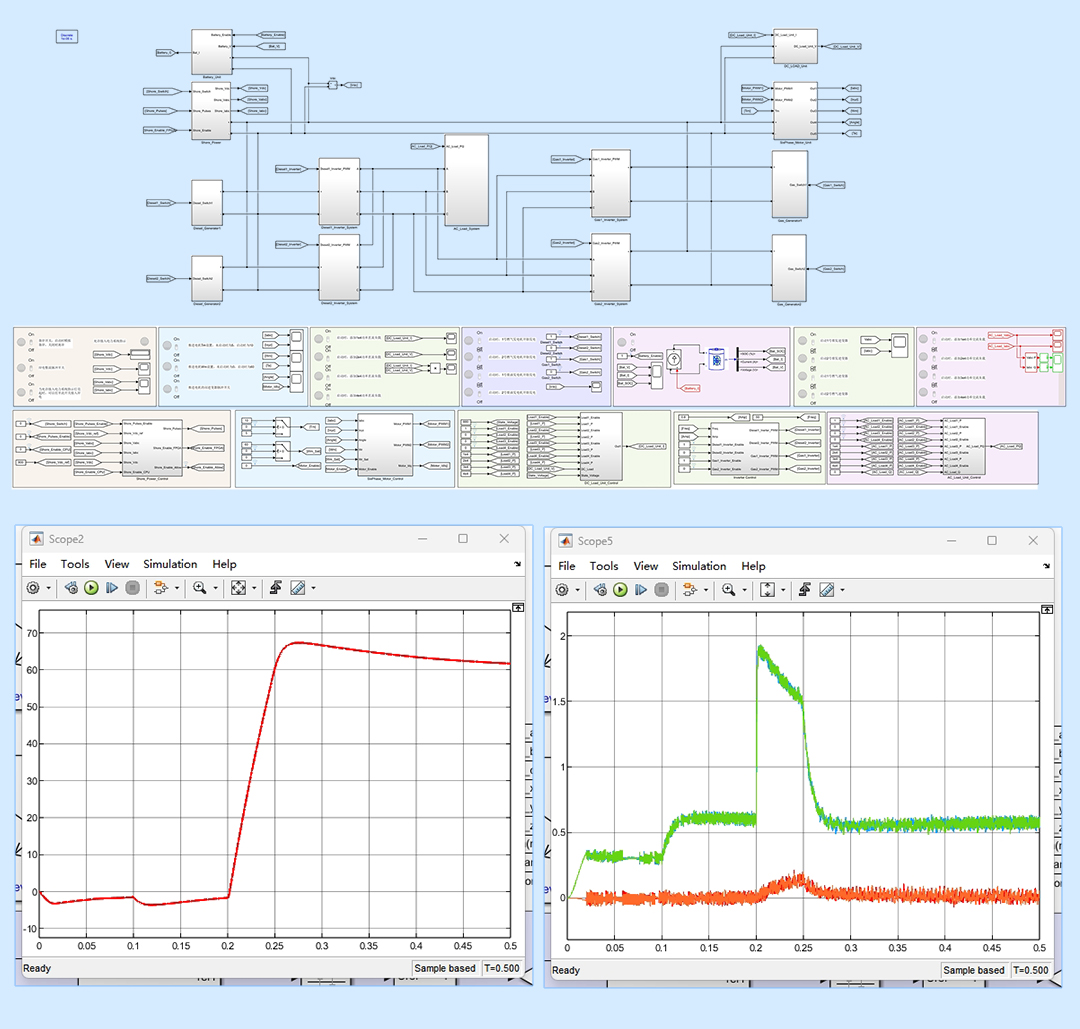Screen dimensions: 1080x1029
Task: Click Step Forward icon in Scope5
Action: pos(641,590)
